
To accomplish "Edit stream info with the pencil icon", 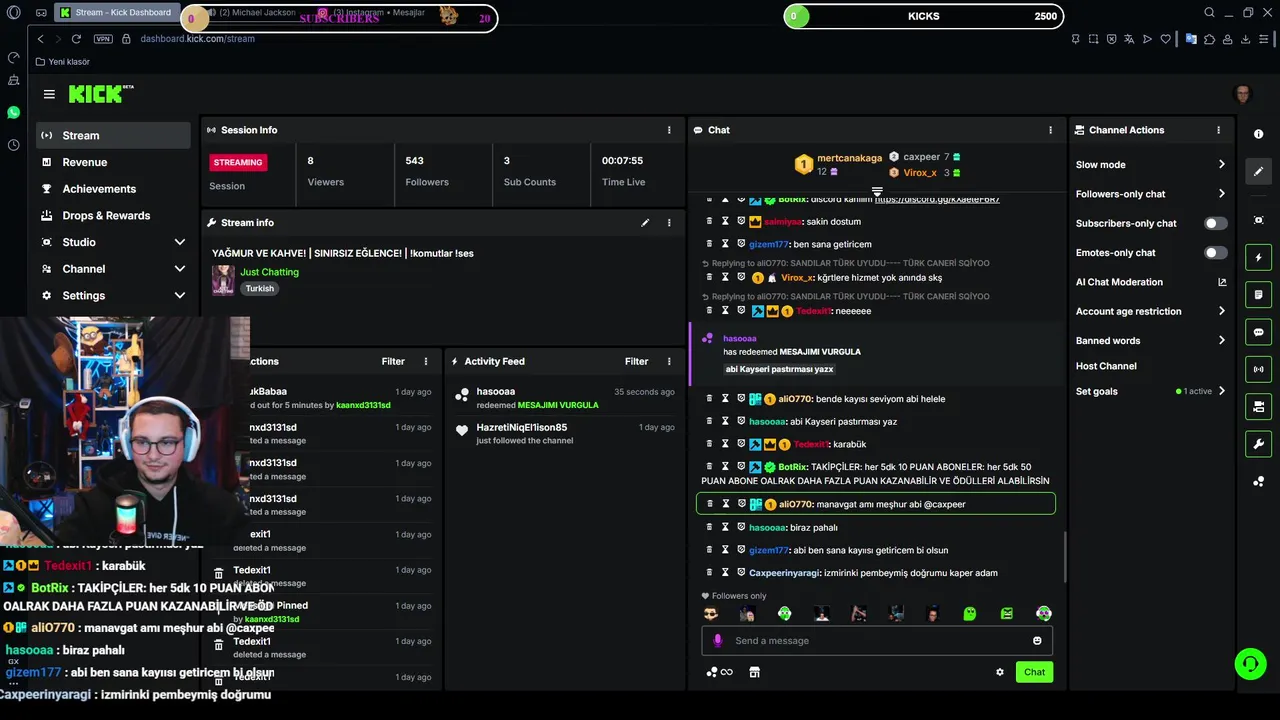I will tap(645, 223).
